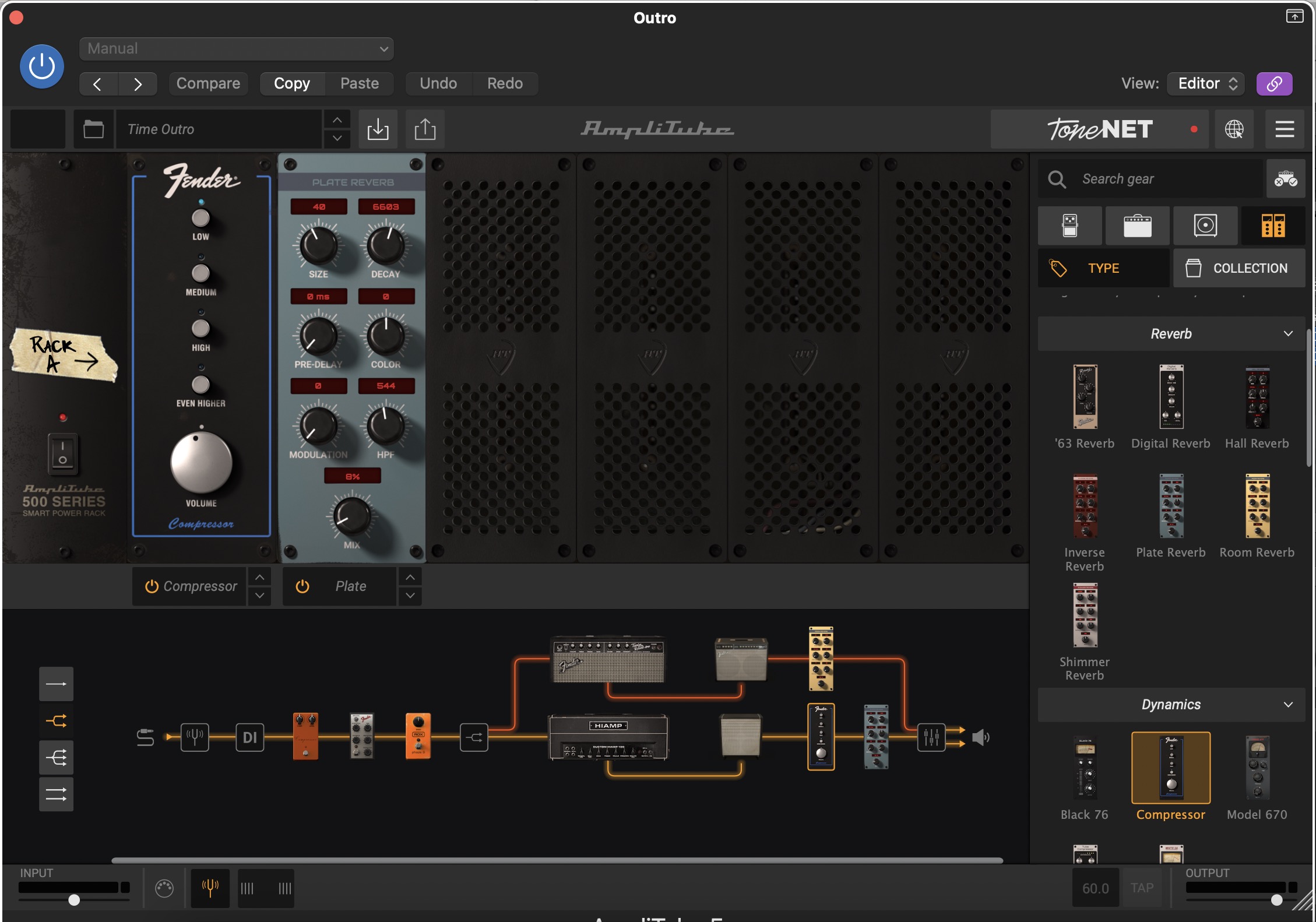Flip the rack power rocker switch
The height and width of the screenshot is (922, 1316).
click(x=62, y=453)
